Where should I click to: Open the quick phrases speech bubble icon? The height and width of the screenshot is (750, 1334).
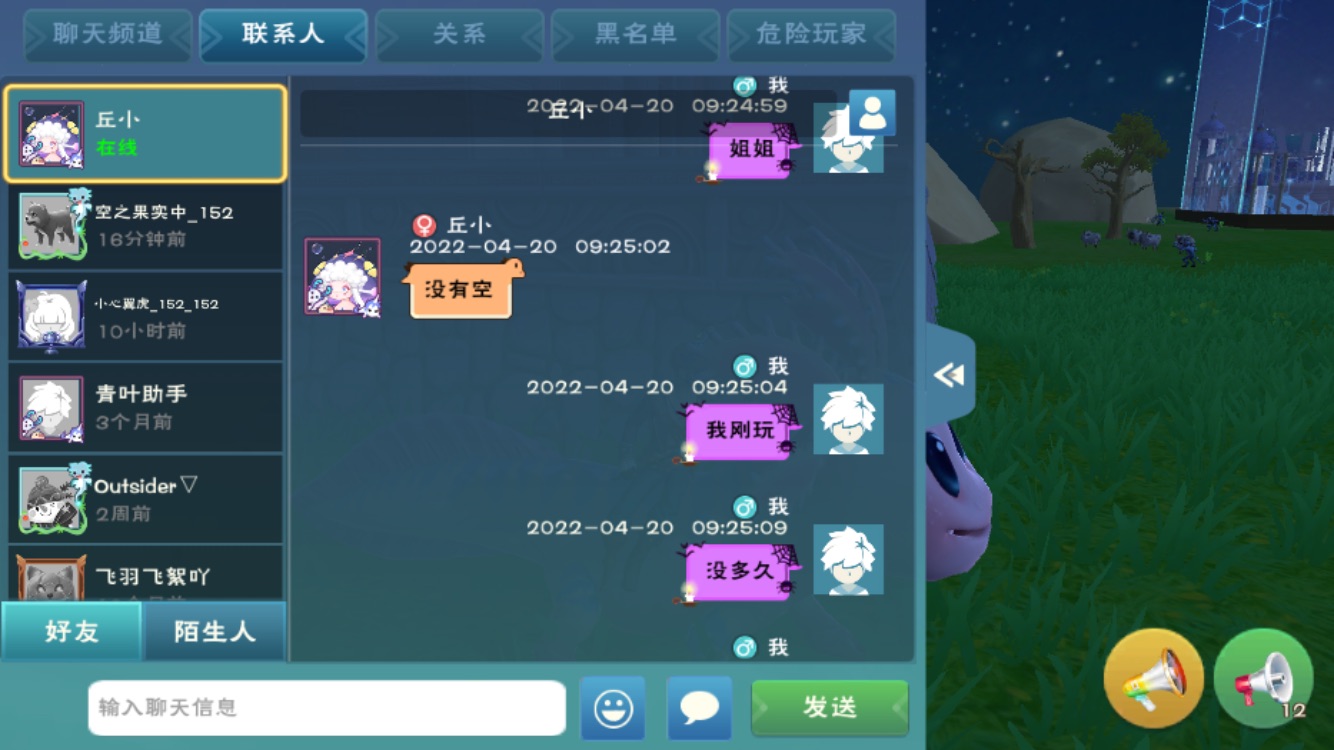(699, 708)
